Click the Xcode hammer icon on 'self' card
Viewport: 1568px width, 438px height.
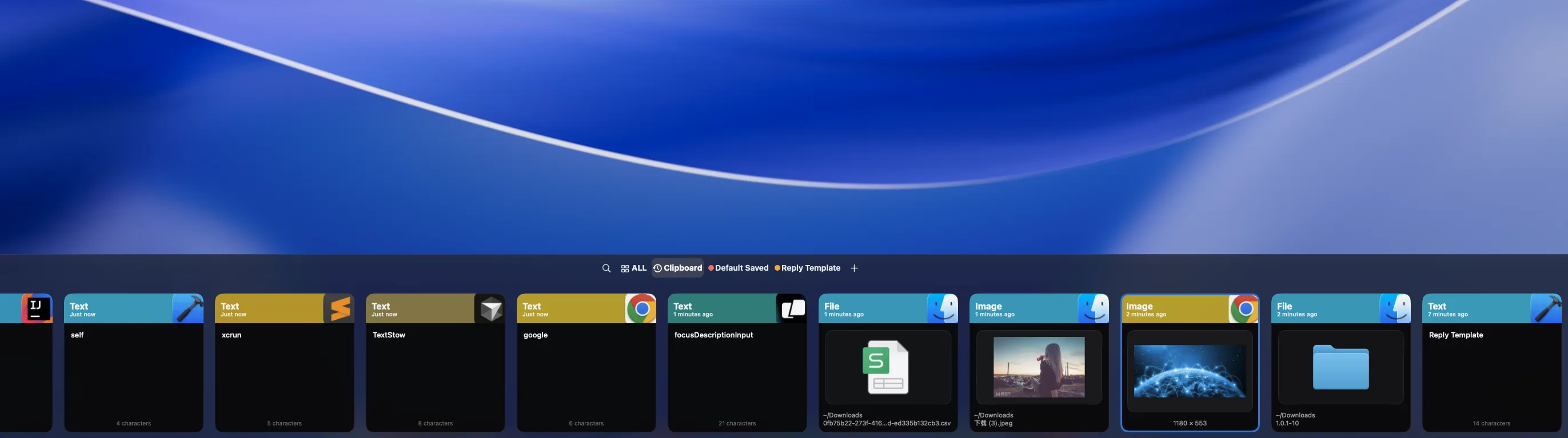click(x=188, y=308)
